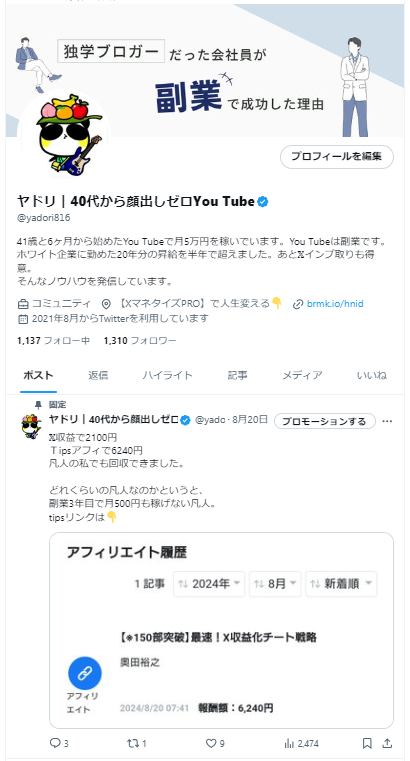The height and width of the screenshot is (761, 410).
Task: Click the blue verified badge beside profile name
Action: click(262, 201)
